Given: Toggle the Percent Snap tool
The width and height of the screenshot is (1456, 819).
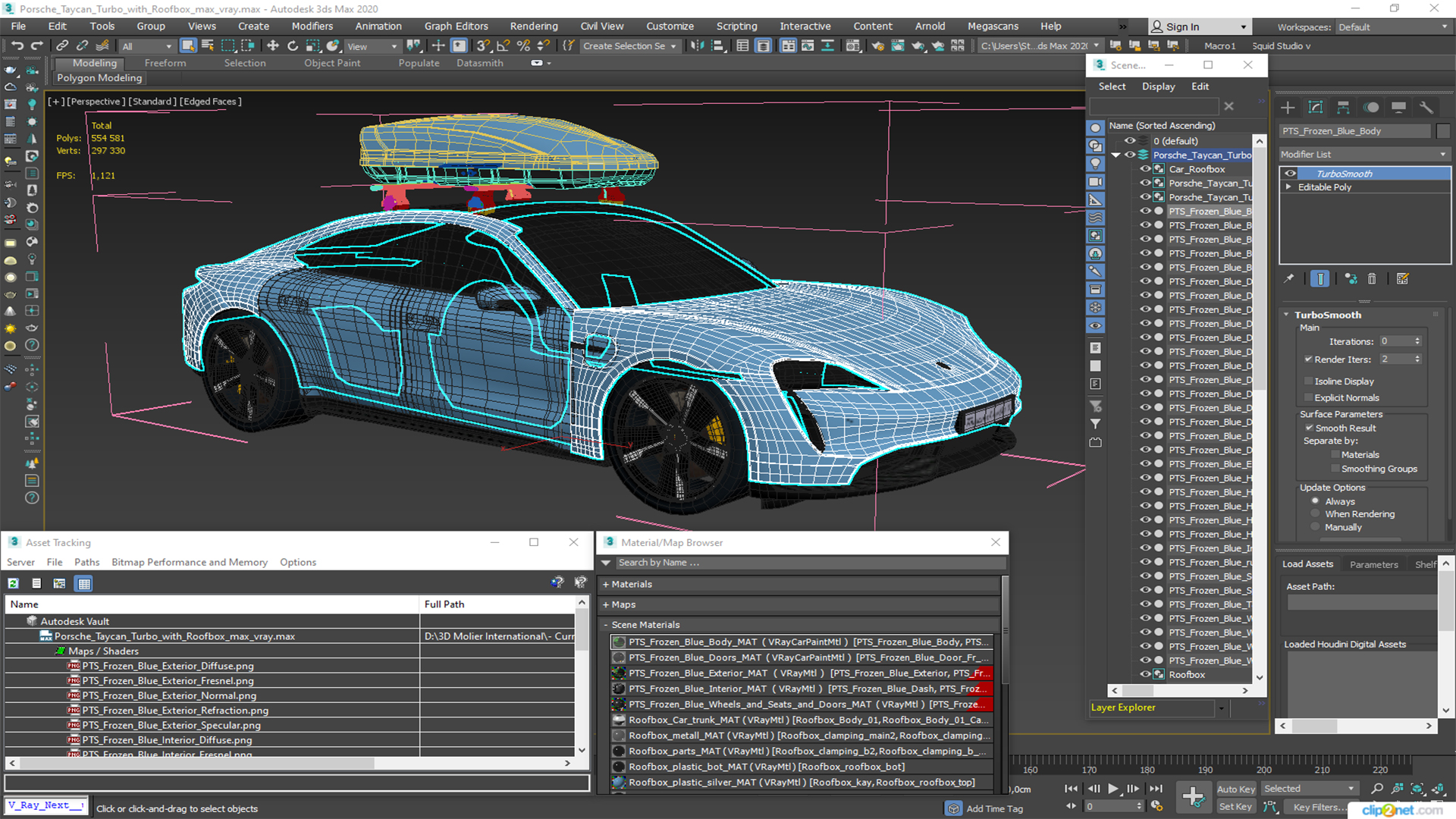Looking at the screenshot, I should 523,46.
